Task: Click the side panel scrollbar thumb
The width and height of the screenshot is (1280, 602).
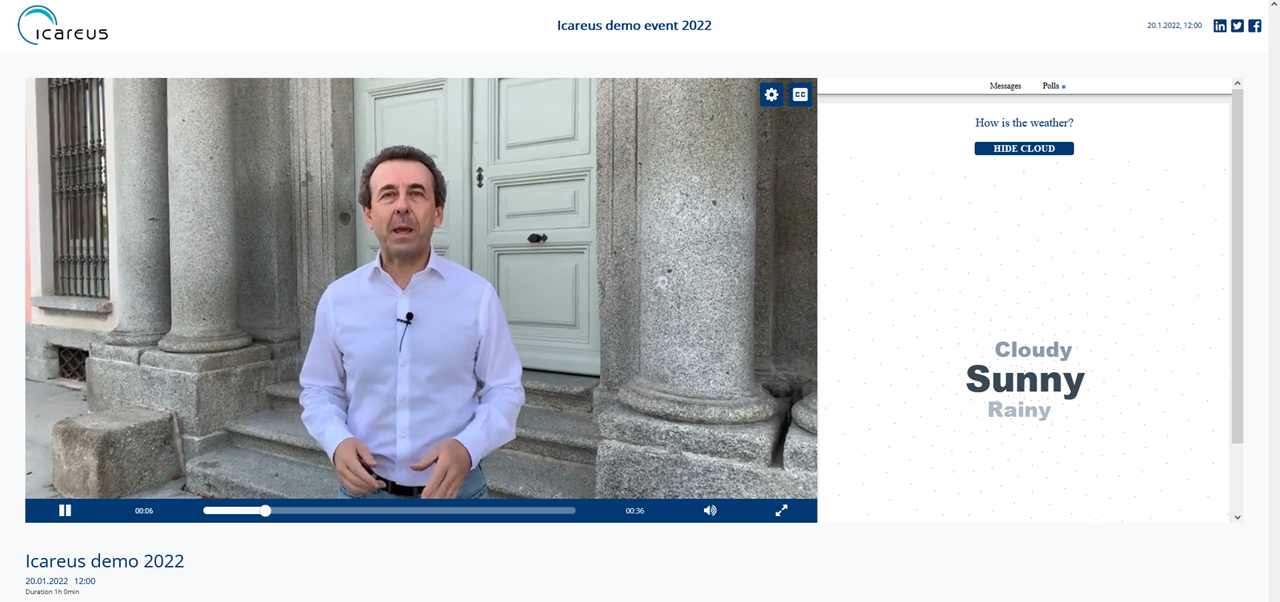Action: pos(1237,265)
